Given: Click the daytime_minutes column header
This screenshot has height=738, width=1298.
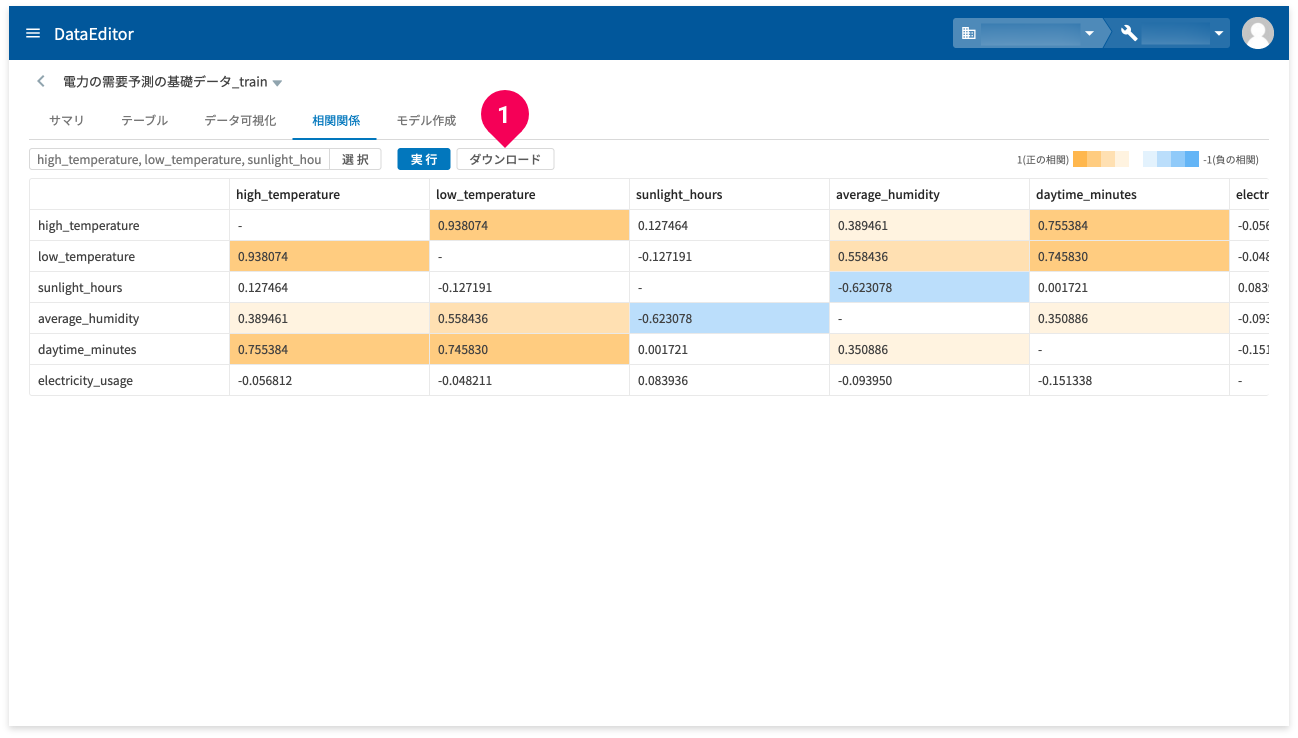Looking at the screenshot, I should (x=1129, y=194).
